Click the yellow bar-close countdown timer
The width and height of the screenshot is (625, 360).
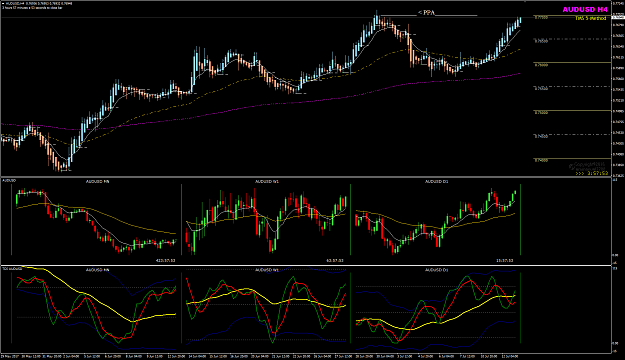(592, 173)
